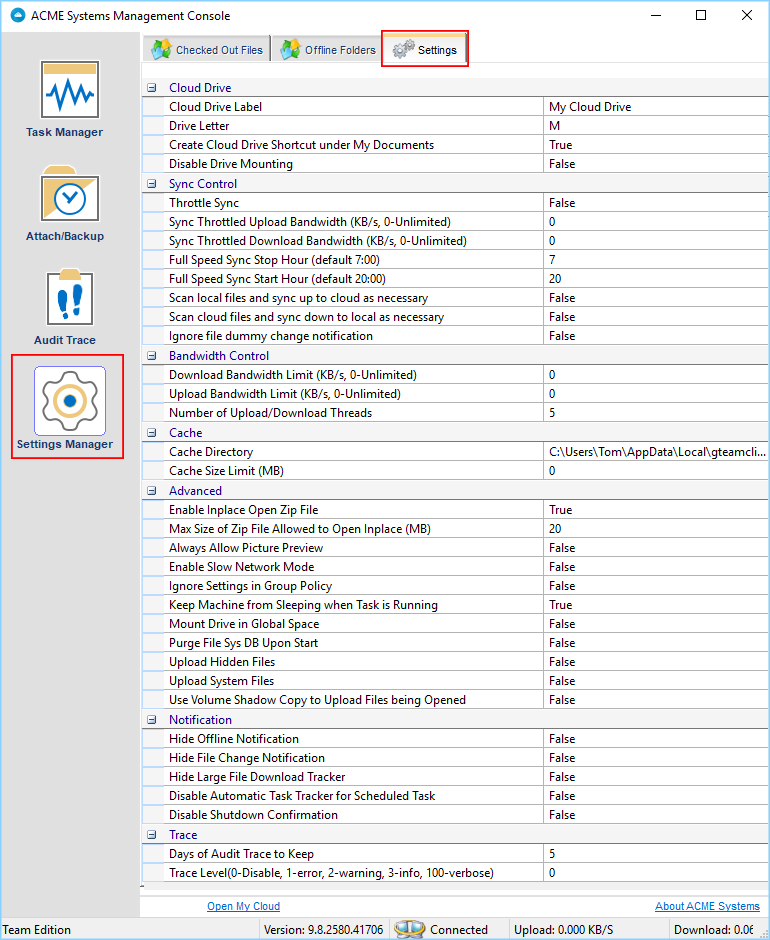The height and width of the screenshot is (940, 770).
Task: Click the Team Edition status bar text
Action: (x=37, y=930)
